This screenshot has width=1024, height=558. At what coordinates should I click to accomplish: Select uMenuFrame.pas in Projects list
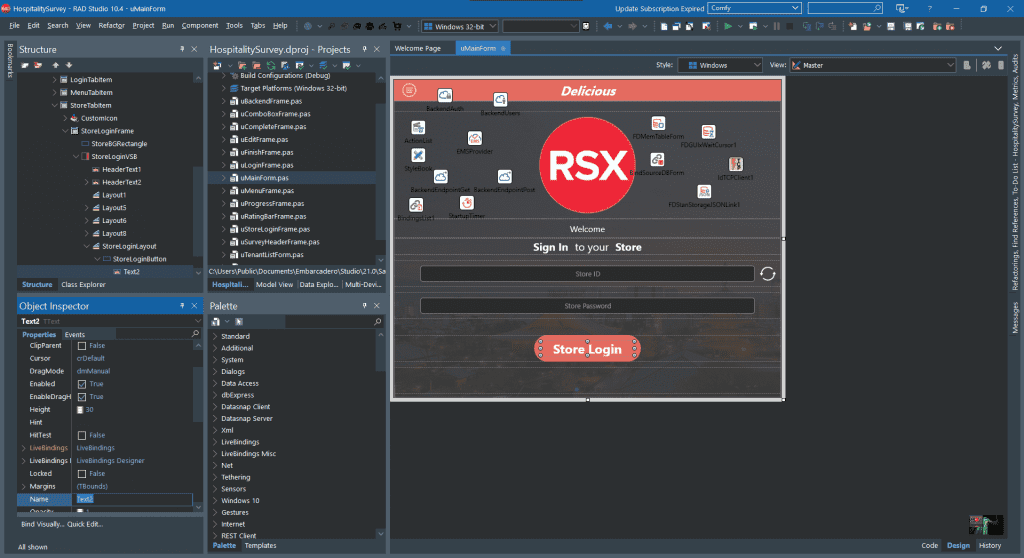(267, 191)
